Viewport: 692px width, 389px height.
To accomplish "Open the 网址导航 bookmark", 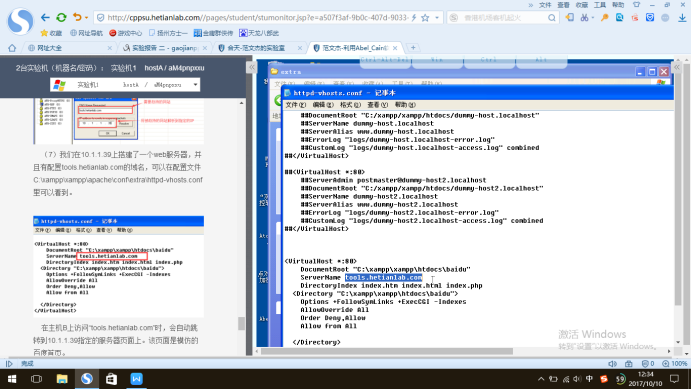I will (86, 33).
